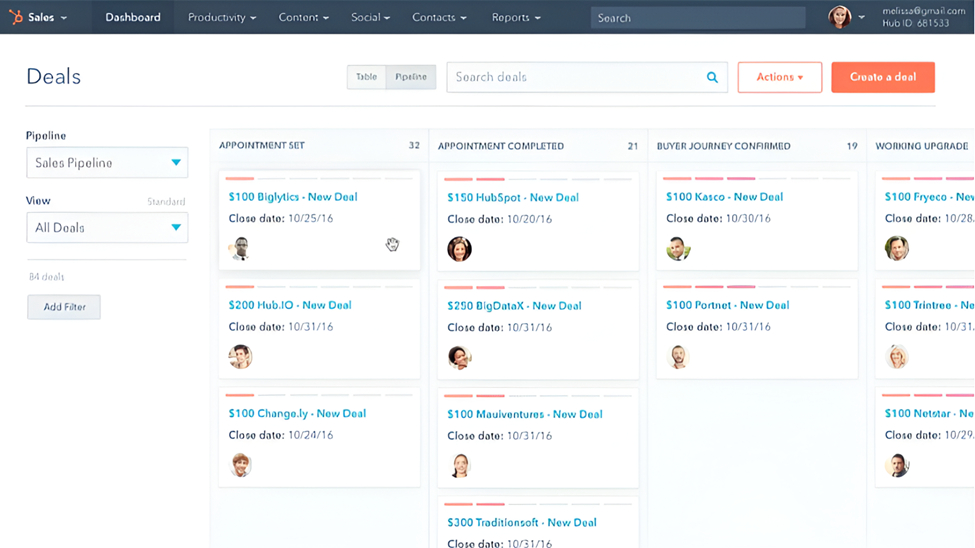Click the melissa@gmail.com account text

[924, 11]
